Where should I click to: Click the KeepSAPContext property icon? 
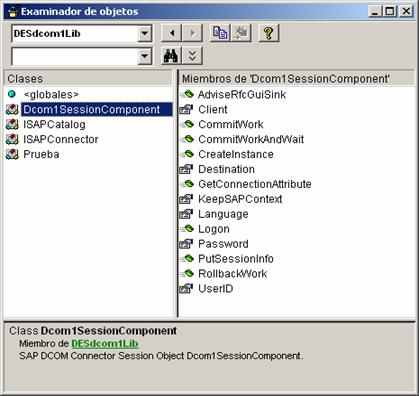[186, 199]
